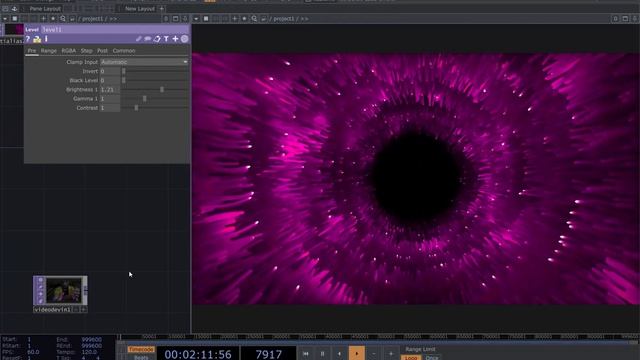The width and height of the screenshot is (640, 360).
Task: Show the operator info 'i' icon
Action: pos(46,39)
